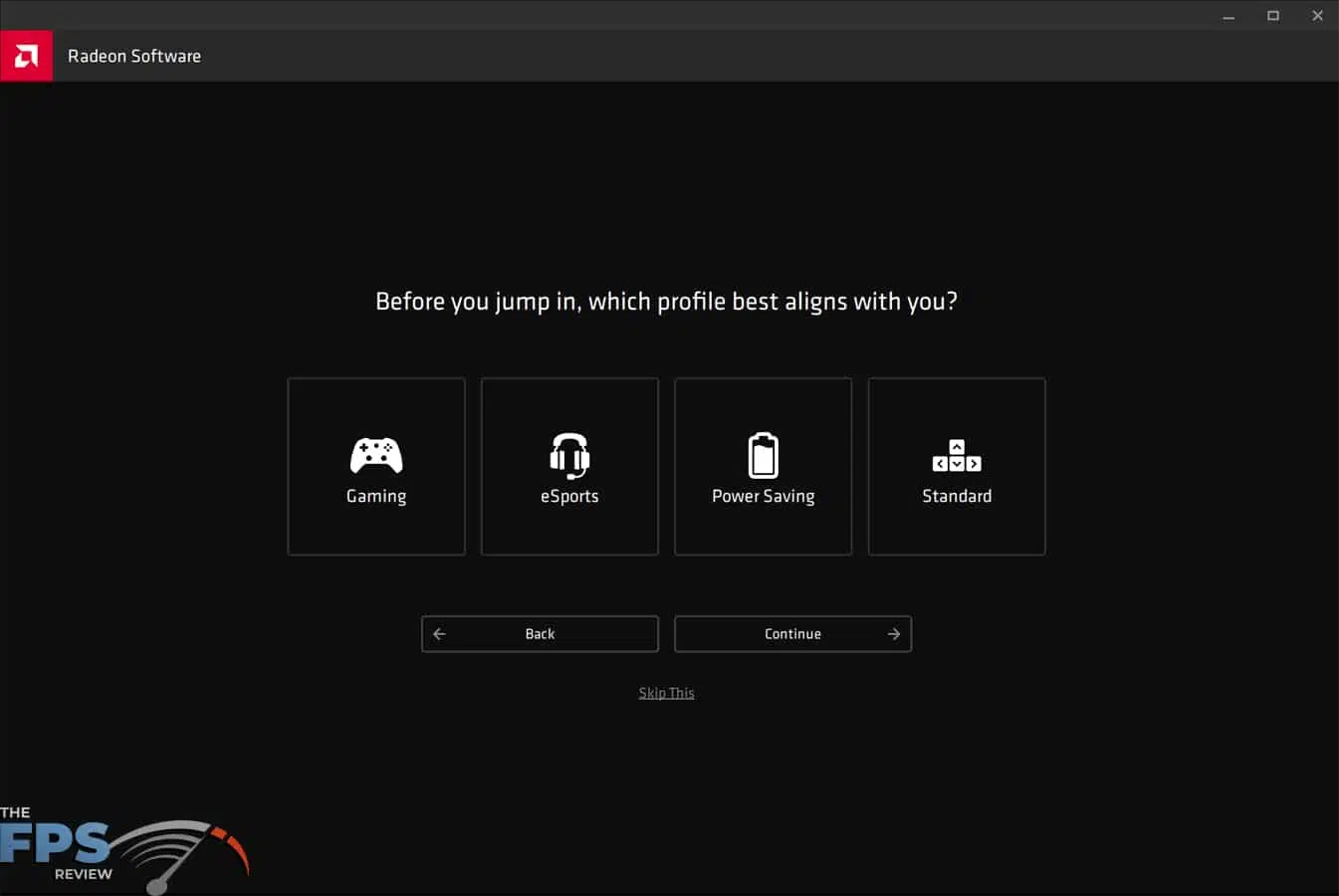The image size is (1339, 896).
Task: Maximize the Radeon Software window
Action: [1272, 16]
